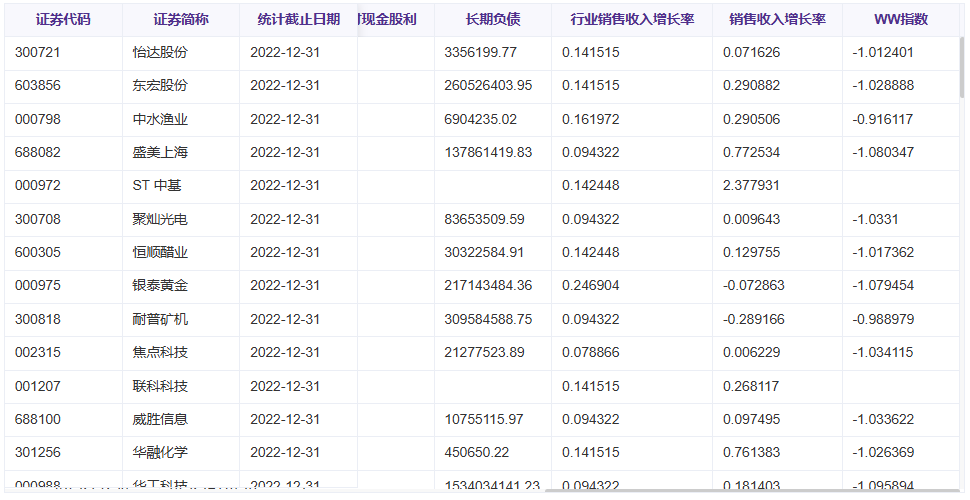
Task: Click the long-term debt value 309584588.75
Action: (x=488, y=319)
